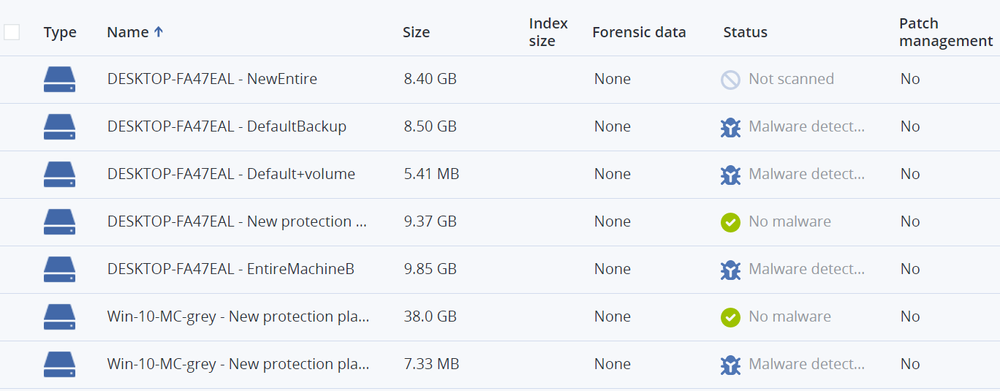Click forensic data None in EntireMachineB row
The height and width of the screenshot is (391, 1000).
pyautogui.click(x=612, y=269)
